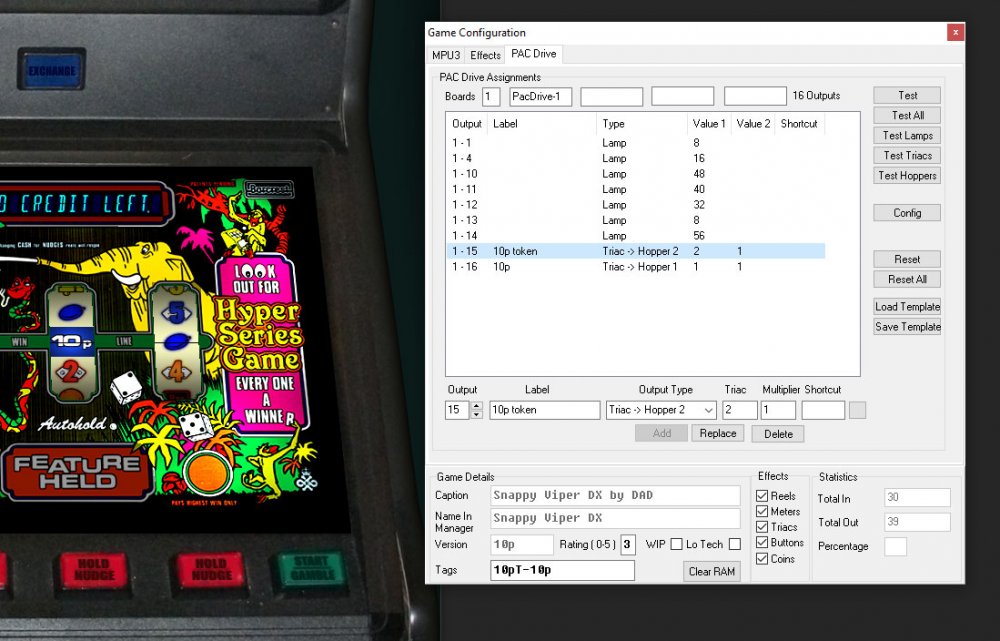1000x641 pixels.
Task: Click Load Template
Action: 907,307
